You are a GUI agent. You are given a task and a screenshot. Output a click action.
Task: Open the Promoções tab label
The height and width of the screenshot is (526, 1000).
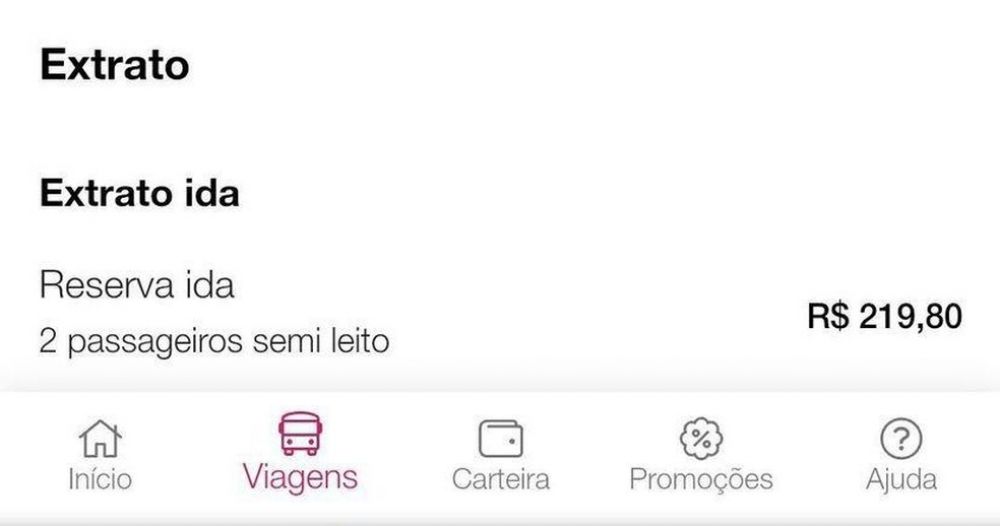701,480
